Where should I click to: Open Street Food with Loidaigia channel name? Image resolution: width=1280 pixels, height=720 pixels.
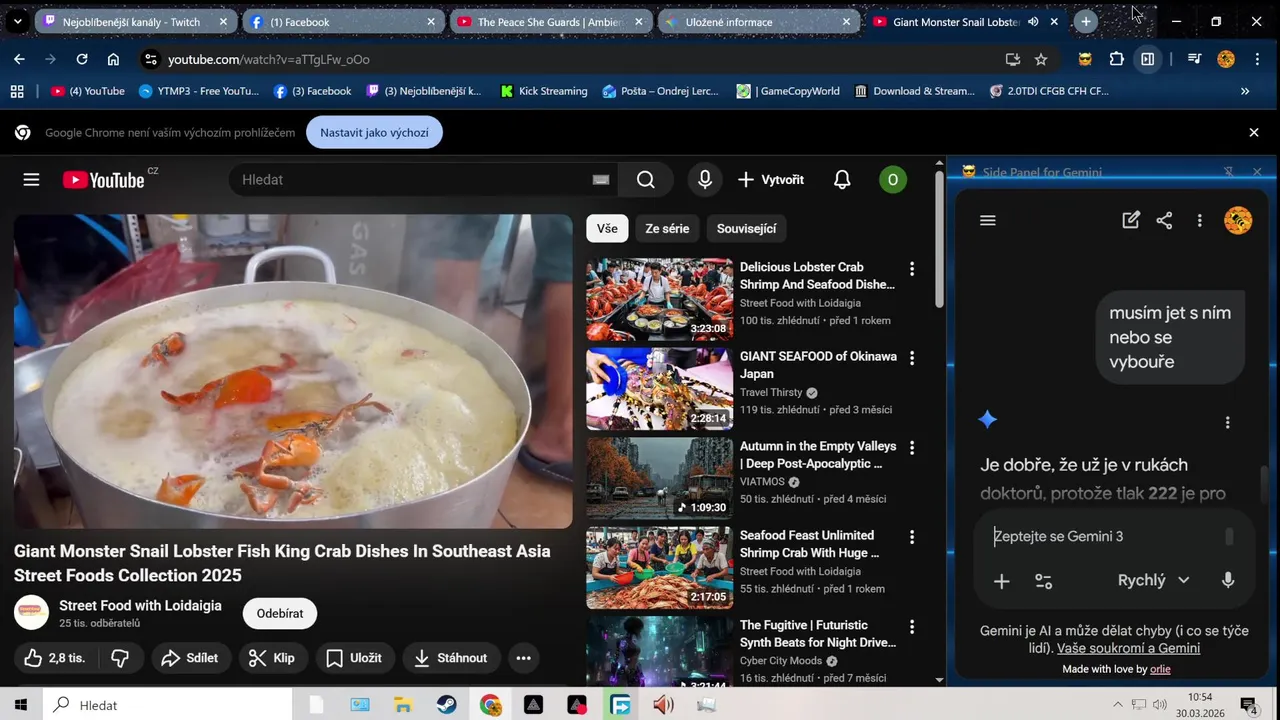point(140,605)
